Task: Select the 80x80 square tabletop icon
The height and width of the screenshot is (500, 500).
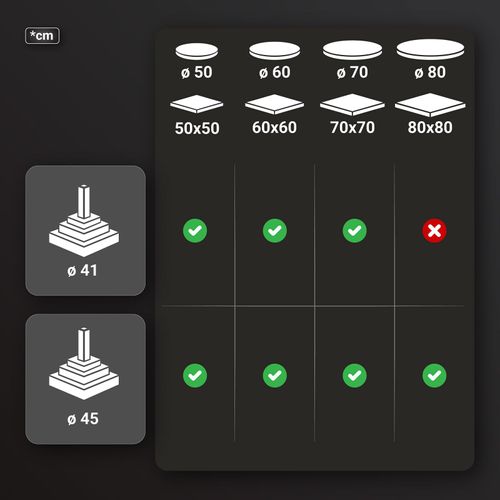Action: click(x=430, y=105)
